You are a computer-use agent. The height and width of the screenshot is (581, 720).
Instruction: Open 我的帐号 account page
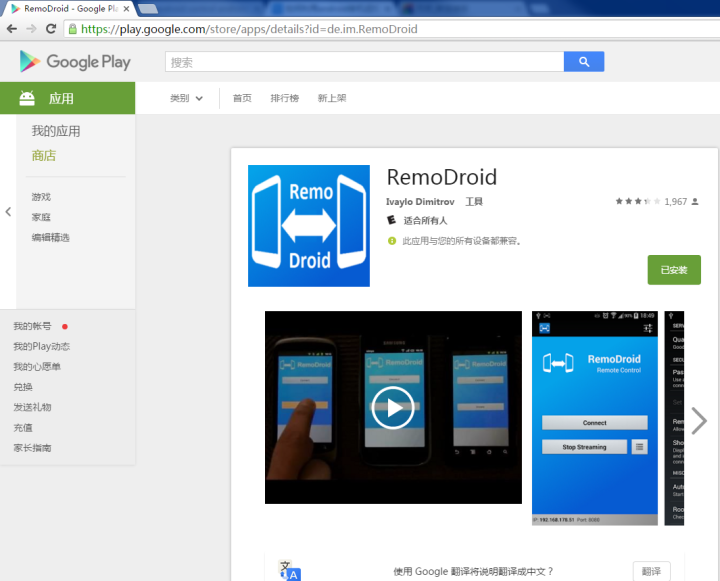pyautogui.click(x=32, y=326)
